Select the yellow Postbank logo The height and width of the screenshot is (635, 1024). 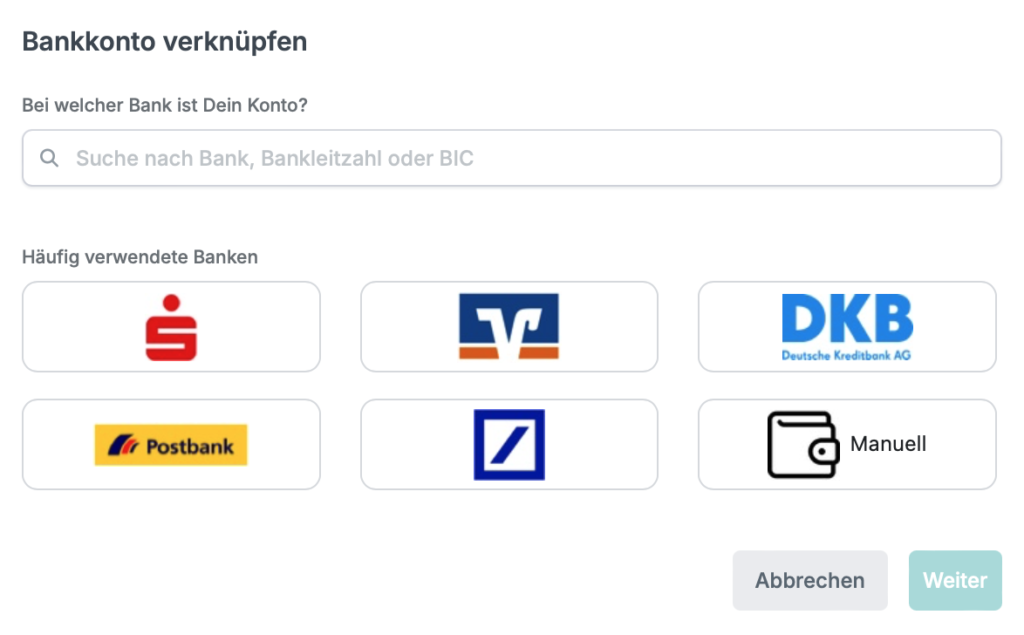pyautogui.click(x=171, y=445)
